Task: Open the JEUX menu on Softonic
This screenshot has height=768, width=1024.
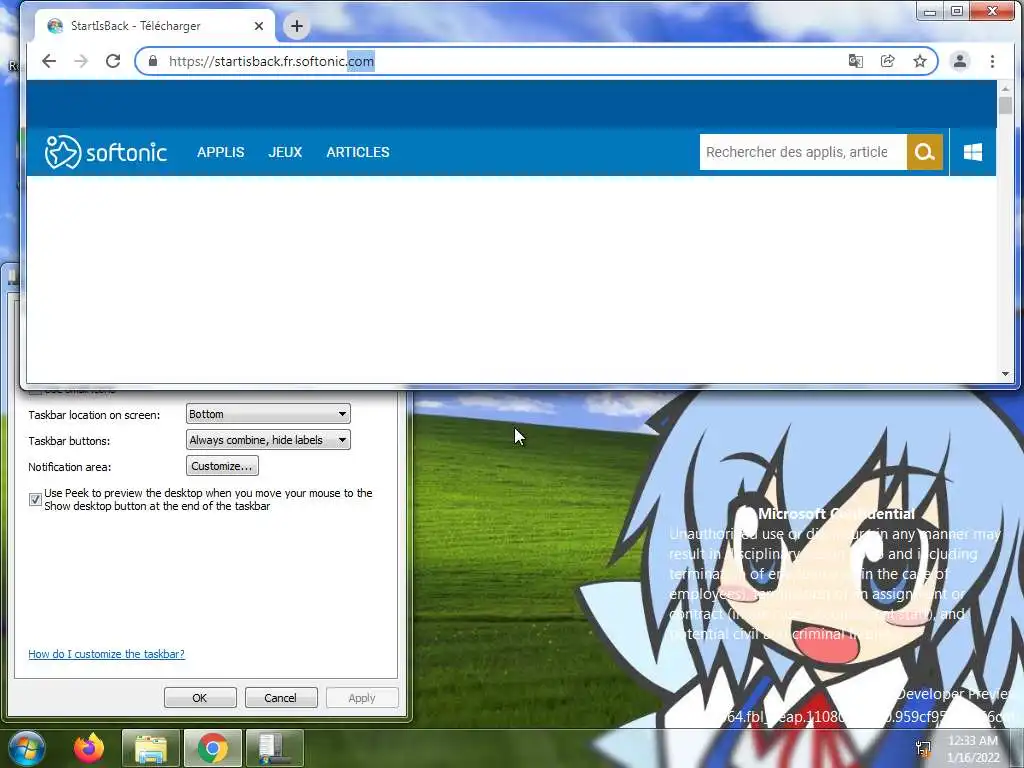Action: pos(285,152)
